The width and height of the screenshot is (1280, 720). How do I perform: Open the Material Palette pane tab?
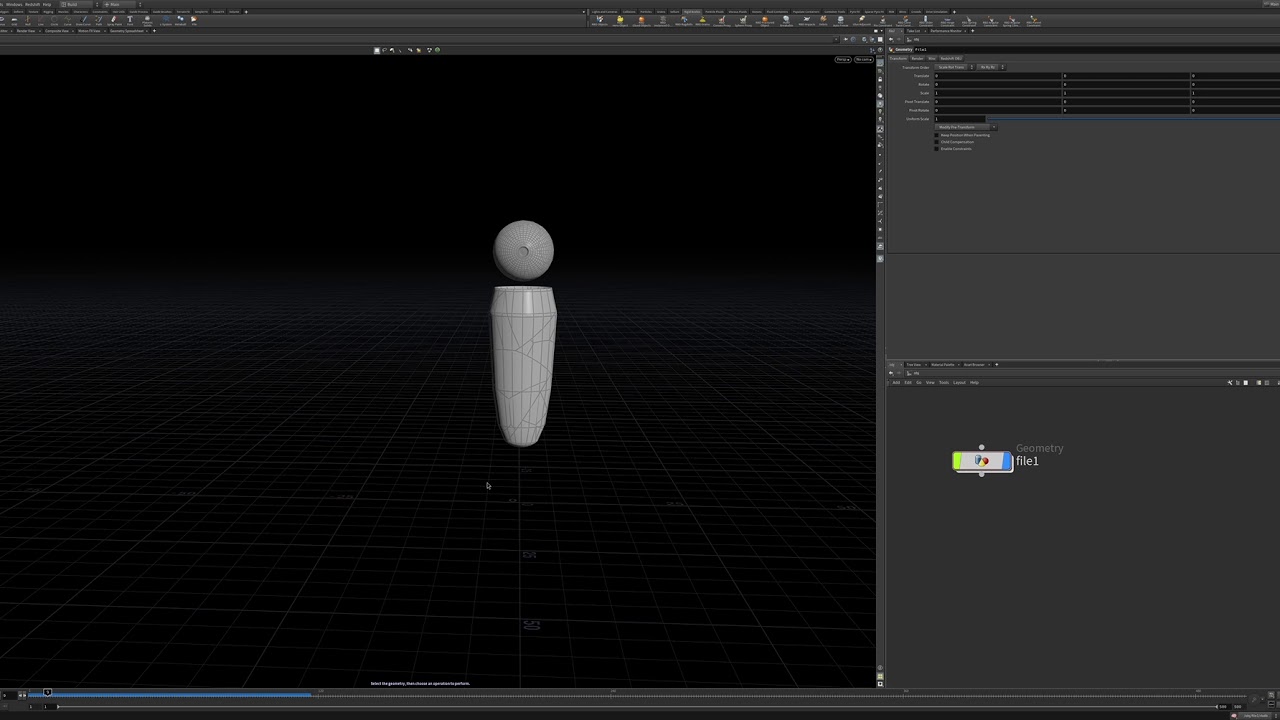943,365
